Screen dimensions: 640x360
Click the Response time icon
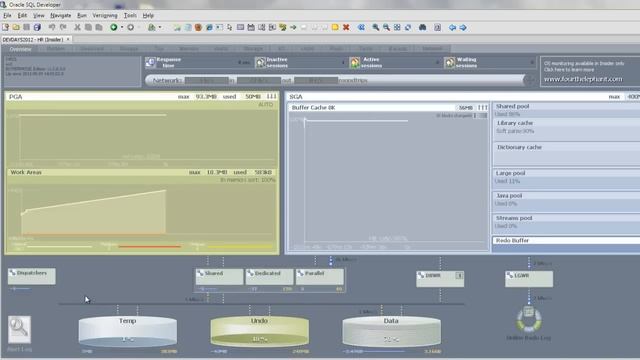coord(150,62)
